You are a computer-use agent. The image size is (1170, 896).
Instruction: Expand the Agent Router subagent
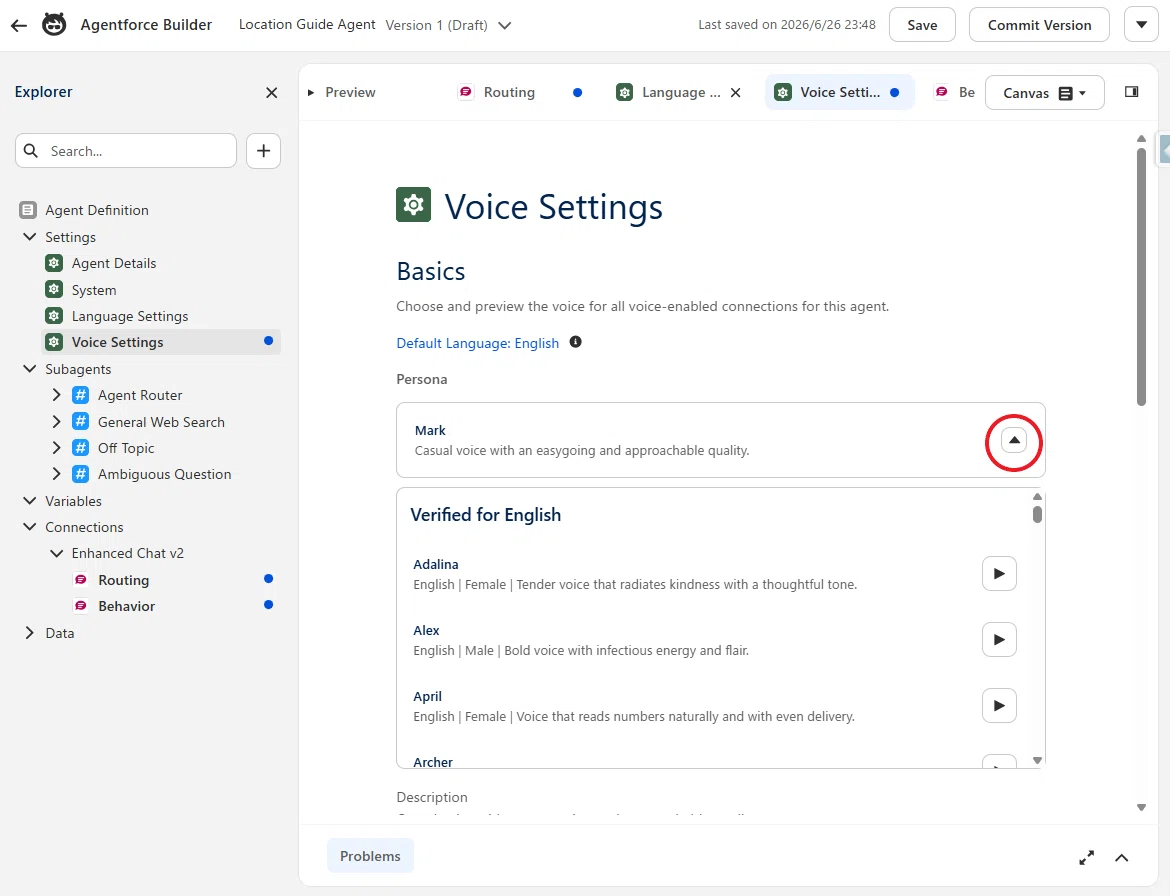(x=57, y=395)
